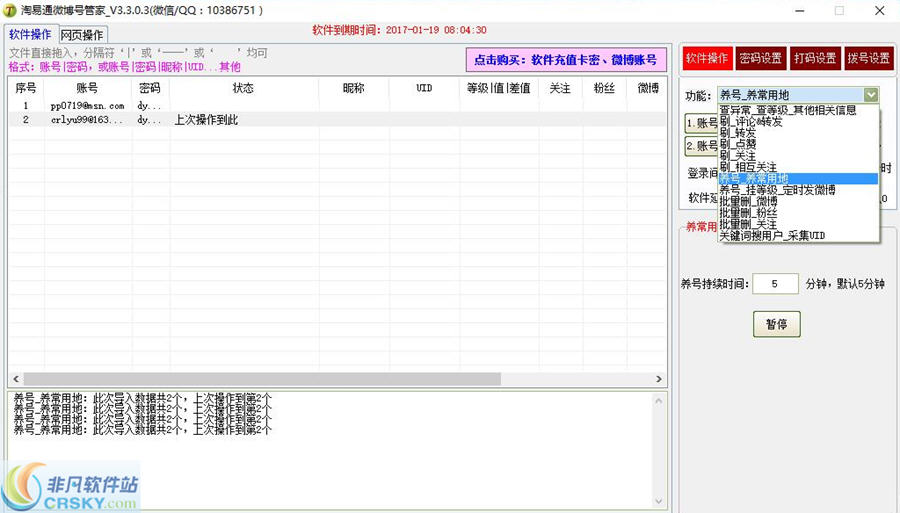
Task: Click the table's right scroll arrow
Action: (x=659, y=379)
